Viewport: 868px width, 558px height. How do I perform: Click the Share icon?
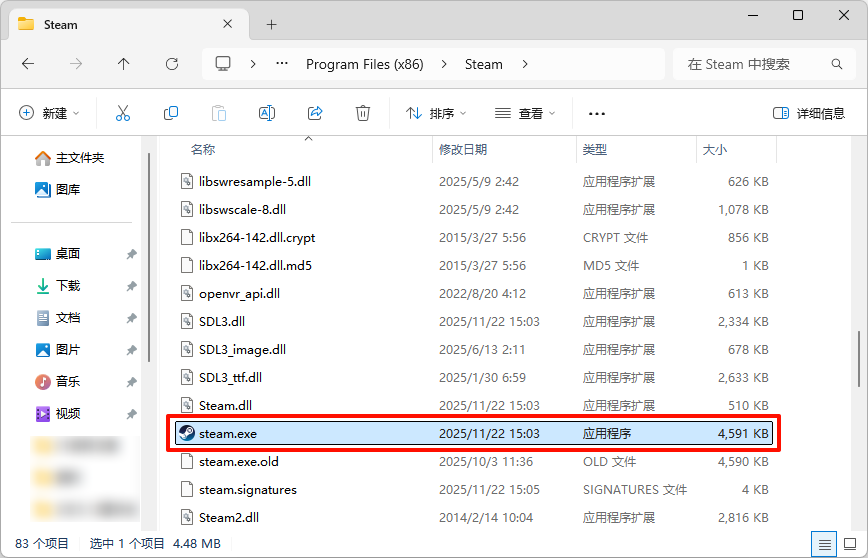315,113
